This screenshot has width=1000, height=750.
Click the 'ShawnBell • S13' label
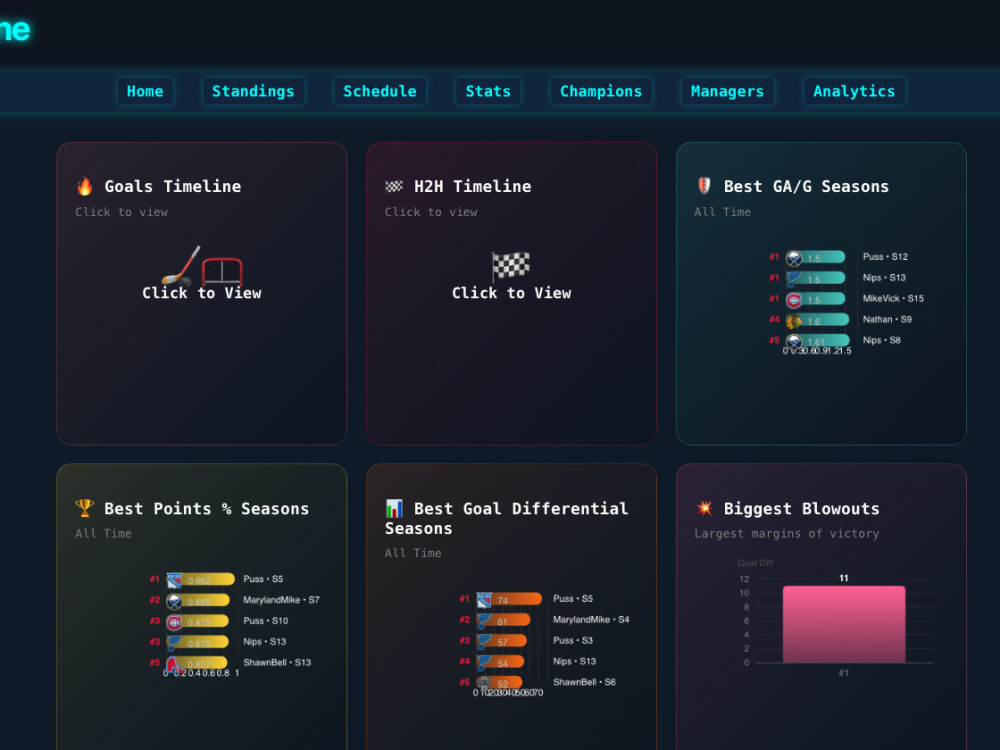click(277, 662)
